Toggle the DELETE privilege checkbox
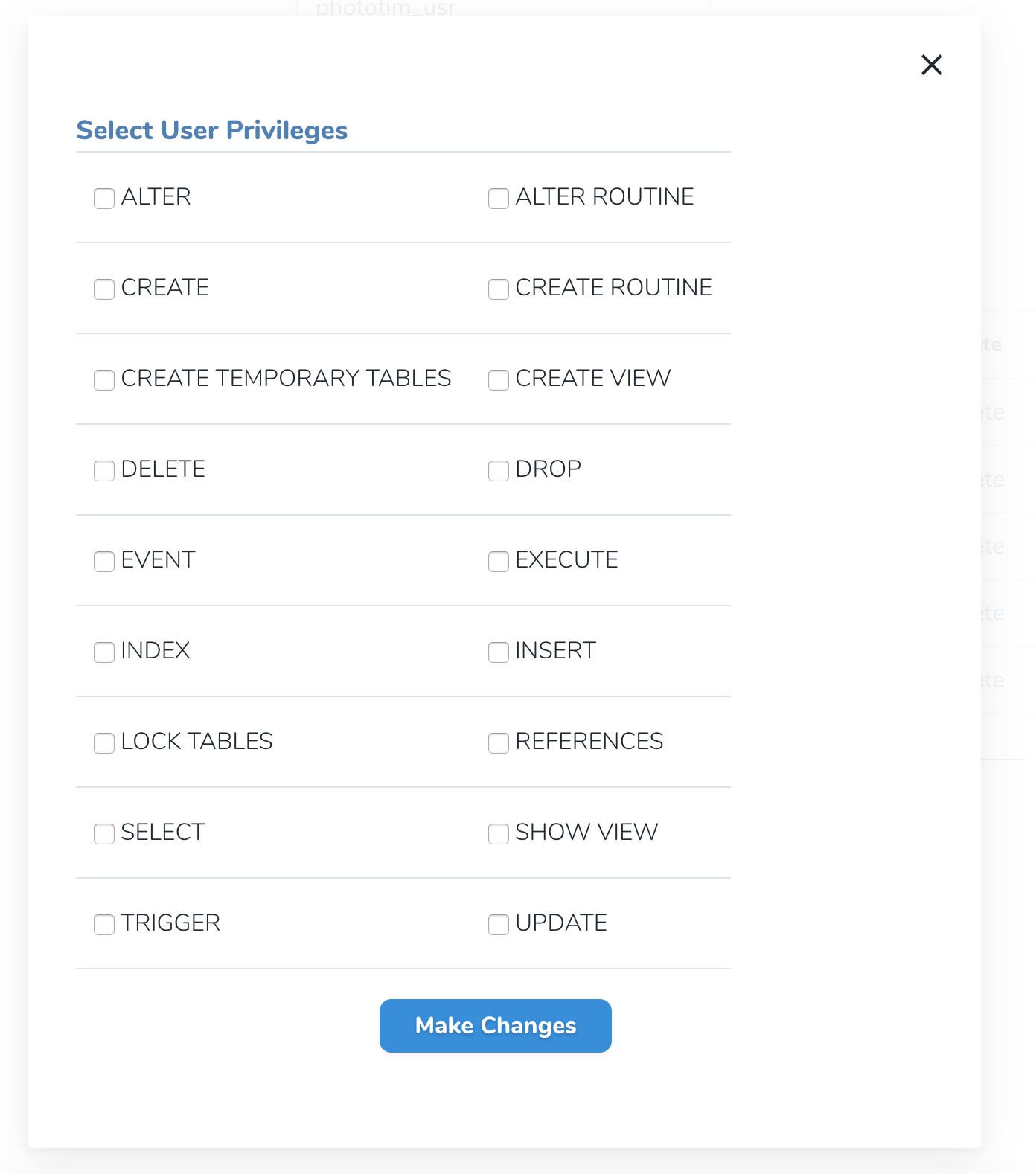 pos(104,470)
